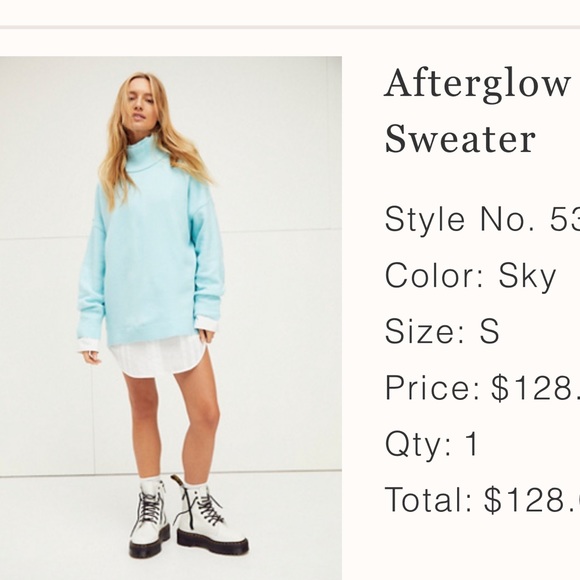Click the S size value
580x580 pixels.
(x=489, y=331)
